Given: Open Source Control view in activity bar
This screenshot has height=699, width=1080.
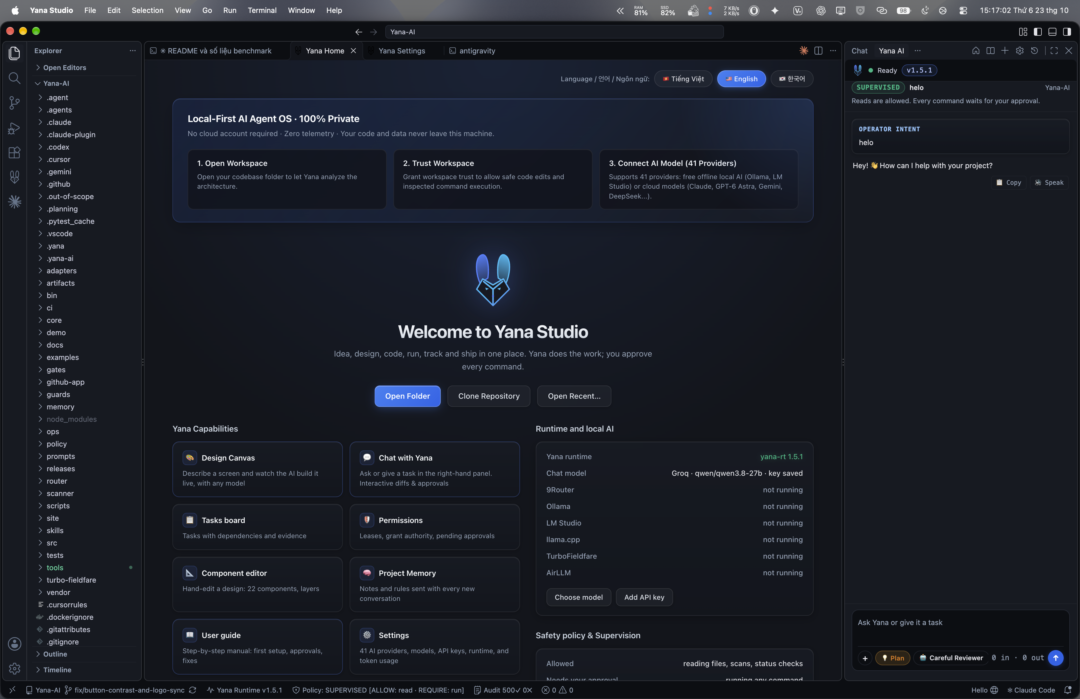Looking at the screenshot, I should tap(14, 103).
